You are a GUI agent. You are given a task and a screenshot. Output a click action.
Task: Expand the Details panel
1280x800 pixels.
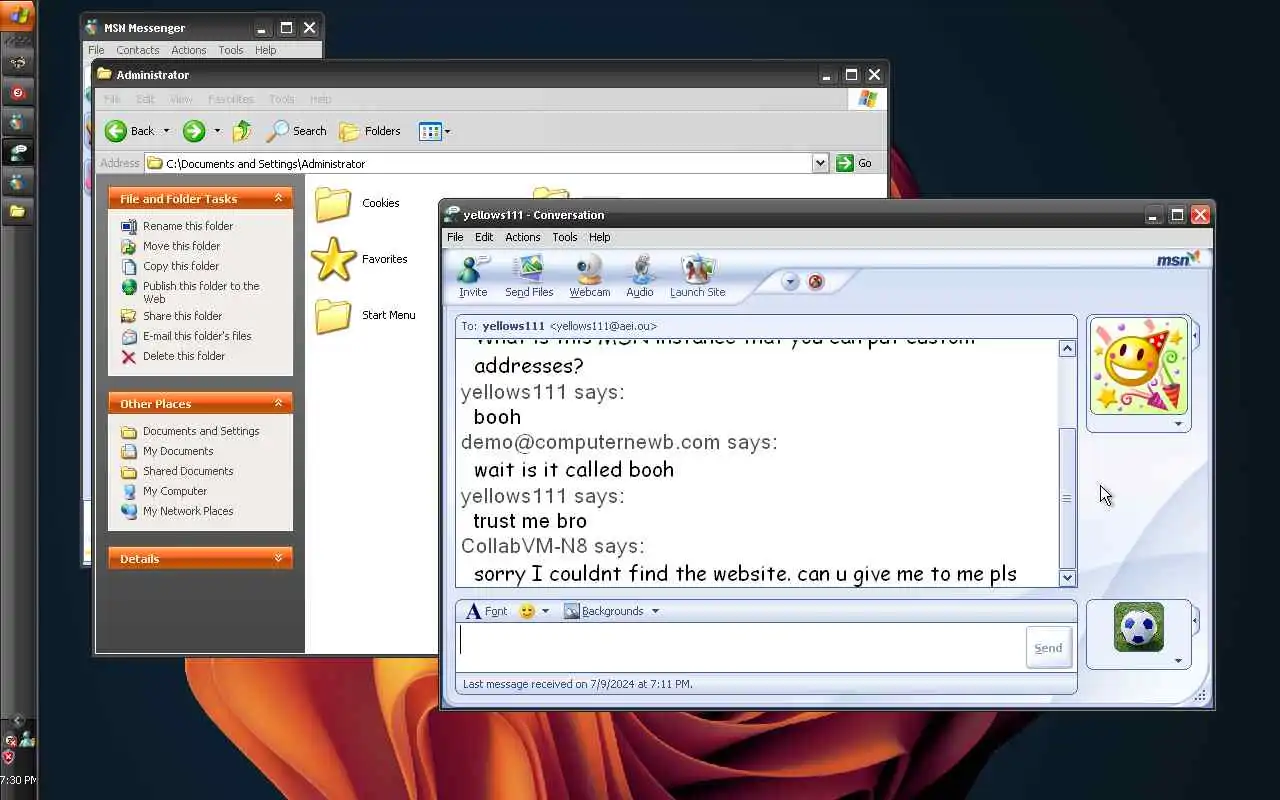pyautogui.click(x=278, y=558)
